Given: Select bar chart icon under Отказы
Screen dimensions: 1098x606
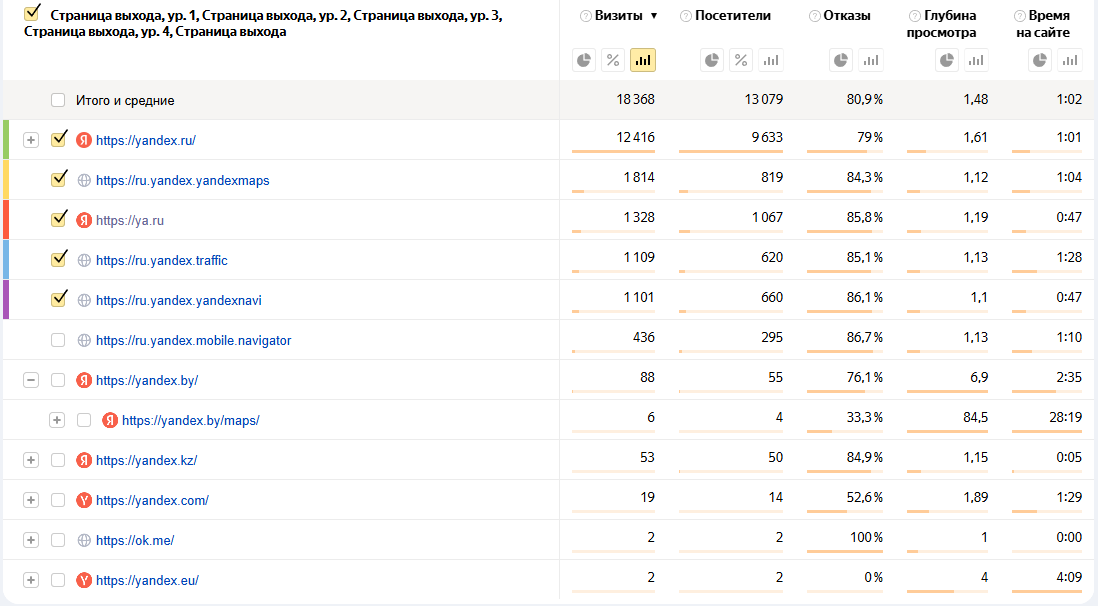Looking at the screenshot, I should [871, 60].
